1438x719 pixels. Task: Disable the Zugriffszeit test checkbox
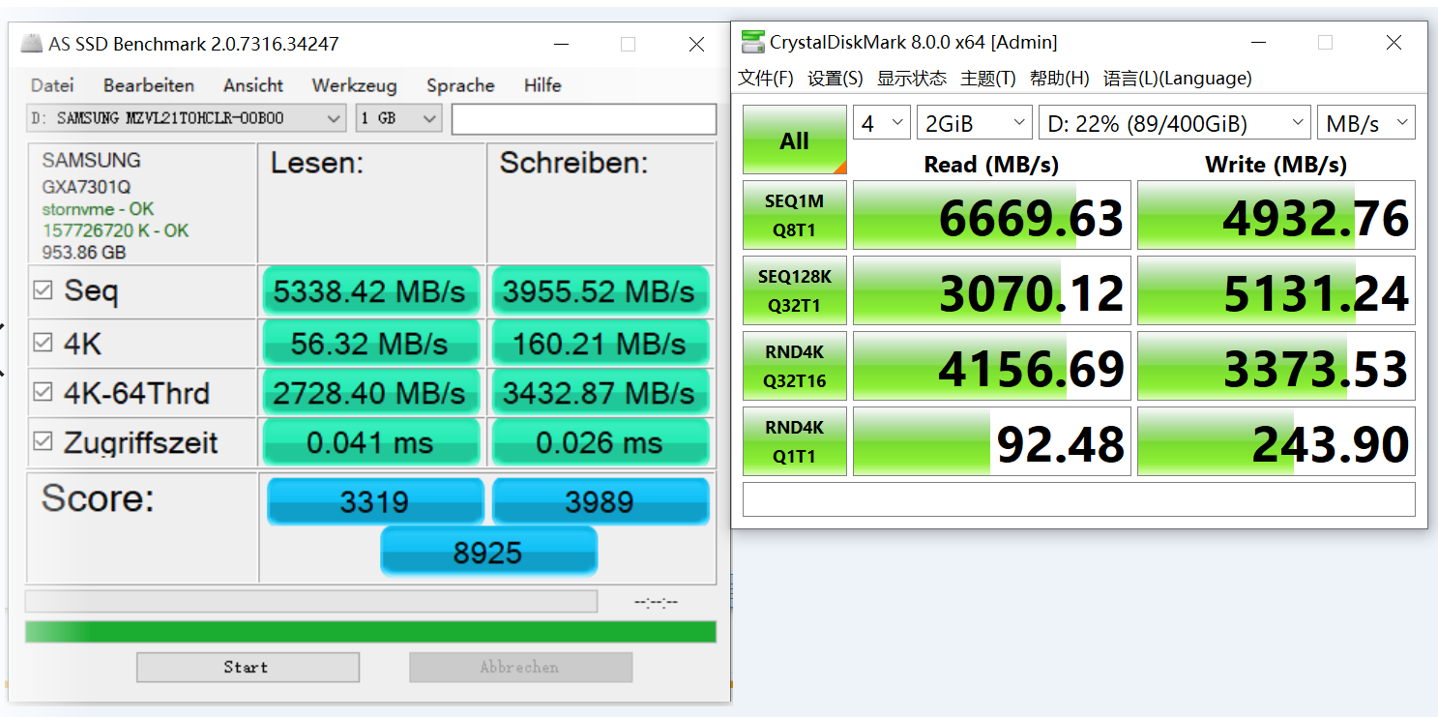(x=43, y=442)
